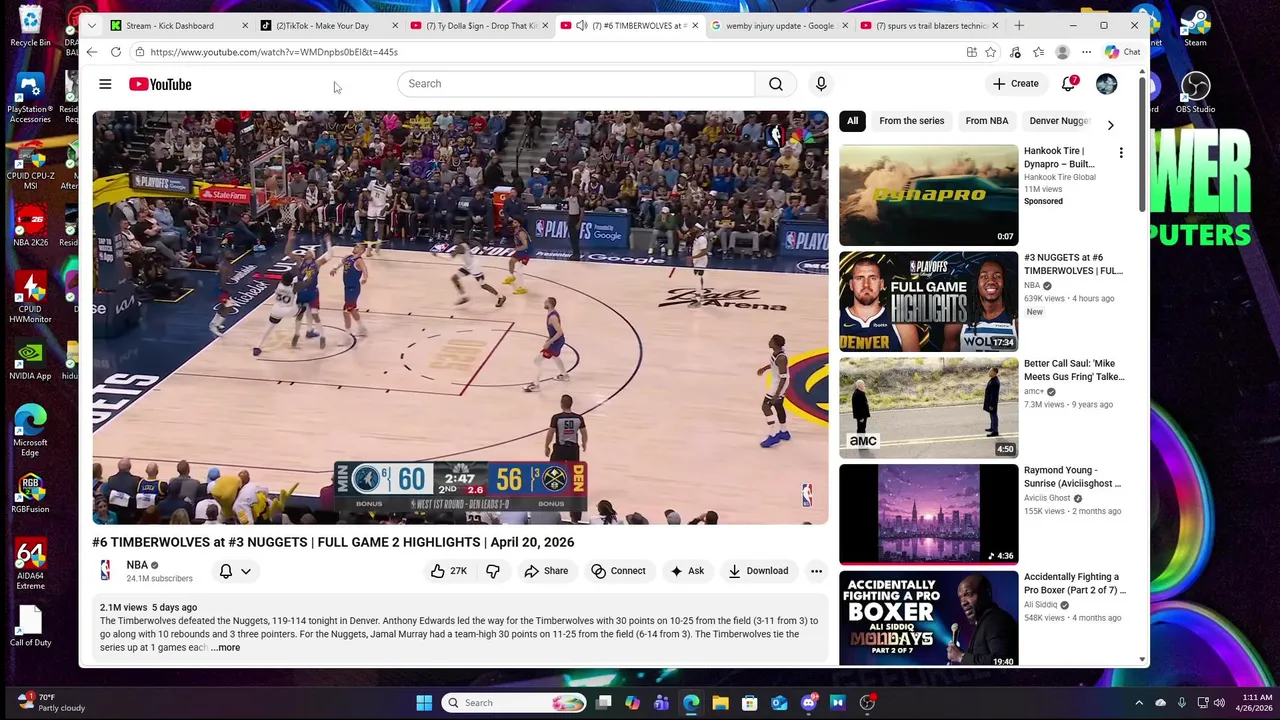The width and height of the screenshot is (1280, 720).
Task: Switch to Stream - Kick Dashboard tab
Action: pos(180,26)
